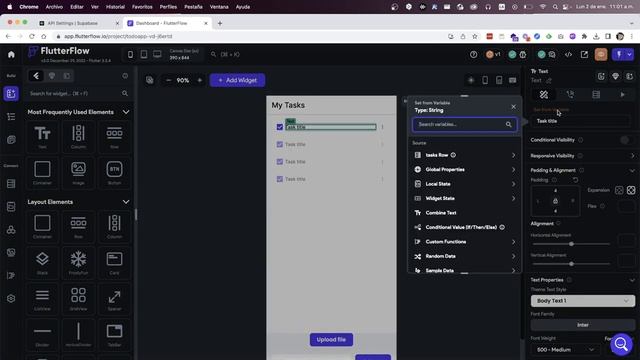Open the Ventana menu in menu bar
The width and height of the screenshot is (640, 360).
pyautogui.click(x=219, y=7)
